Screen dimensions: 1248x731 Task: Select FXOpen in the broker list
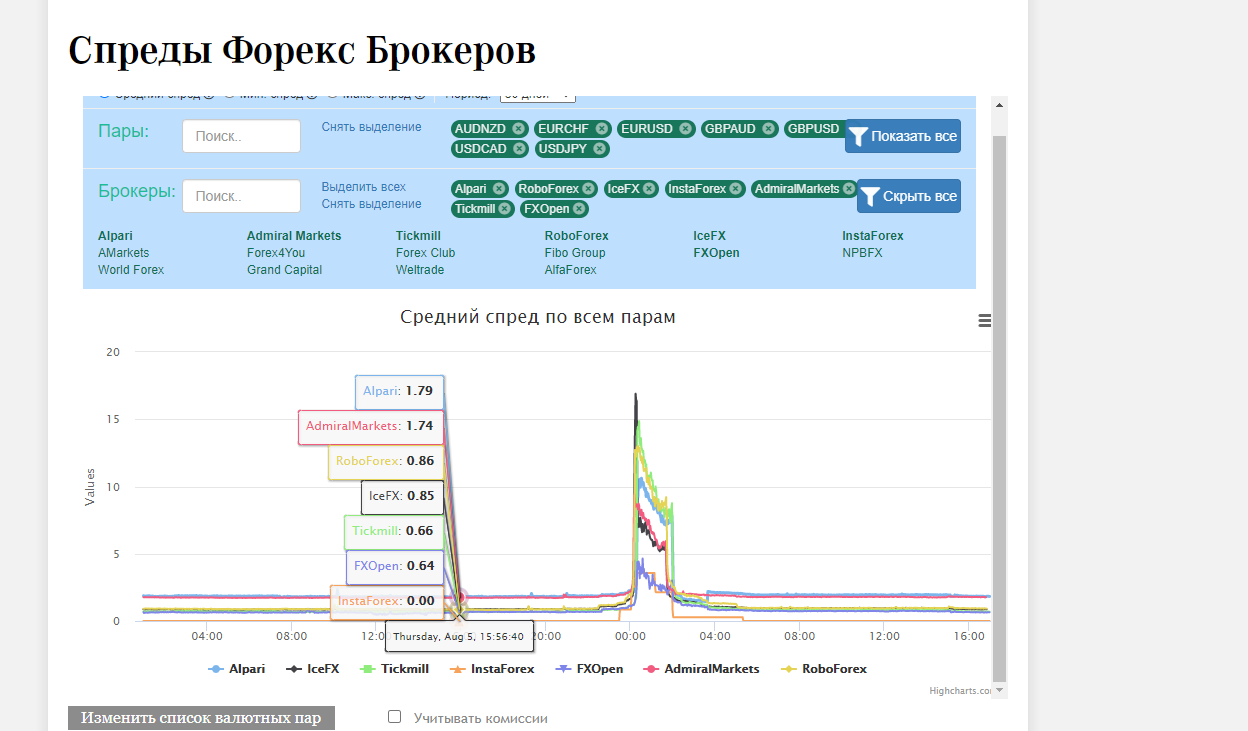click(x=717, y=253)
